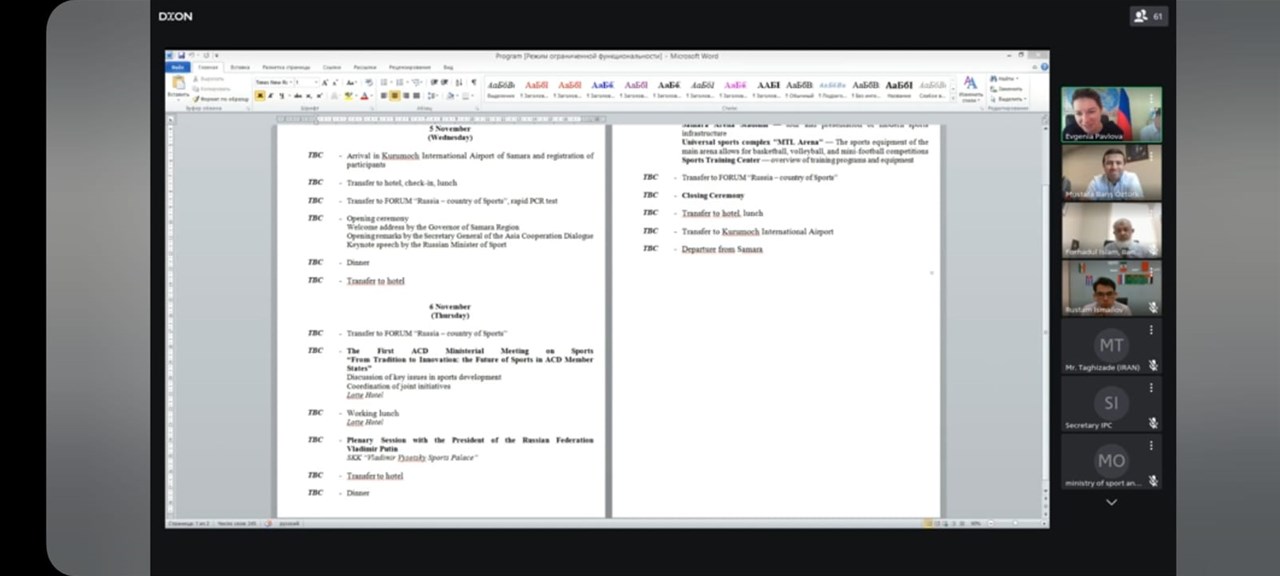
Task: Click the red font color swatch button
Action: [364, 96]
